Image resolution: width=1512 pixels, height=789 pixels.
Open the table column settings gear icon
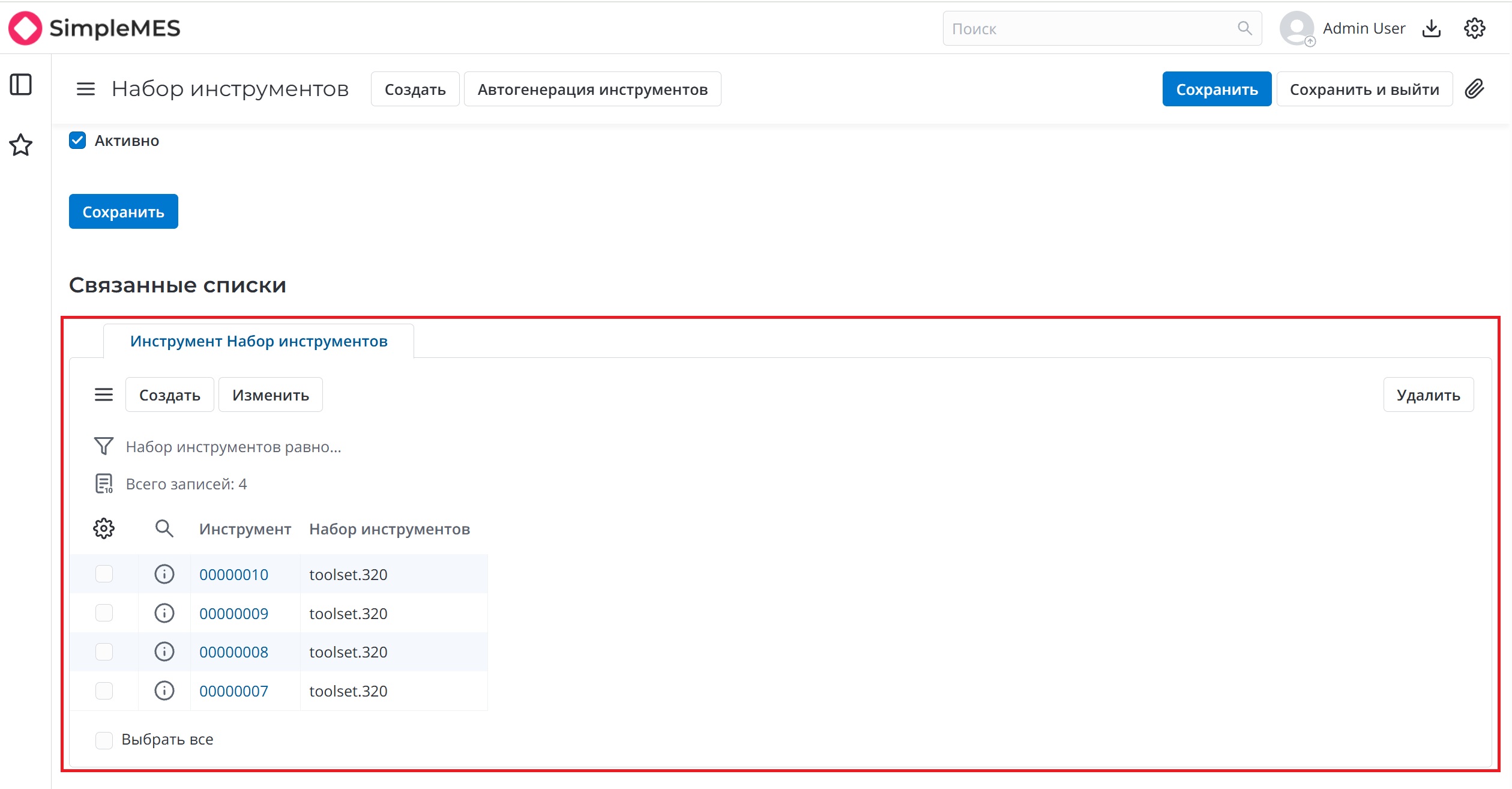coord(104,528)
